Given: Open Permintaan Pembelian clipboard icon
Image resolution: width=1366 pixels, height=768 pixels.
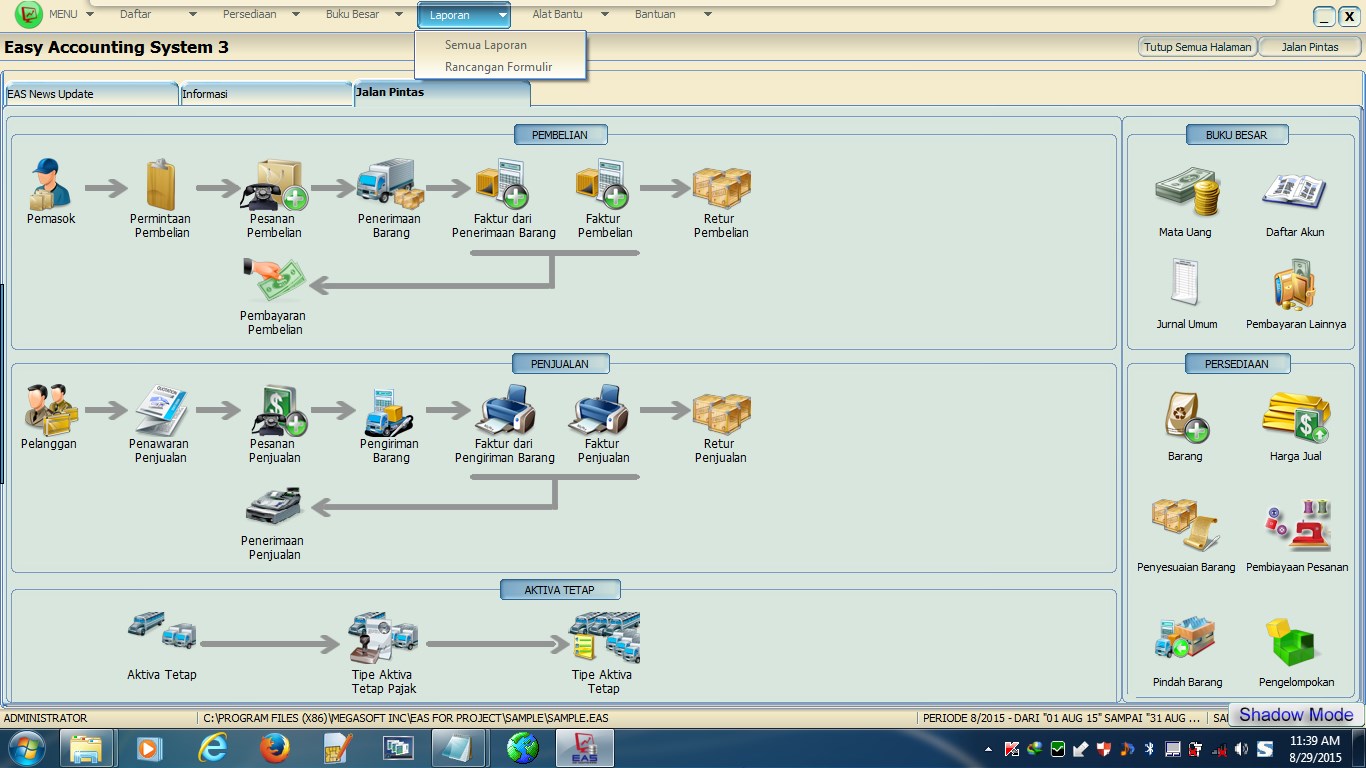Looking at the screenshot, I should [x=160, y=184].
